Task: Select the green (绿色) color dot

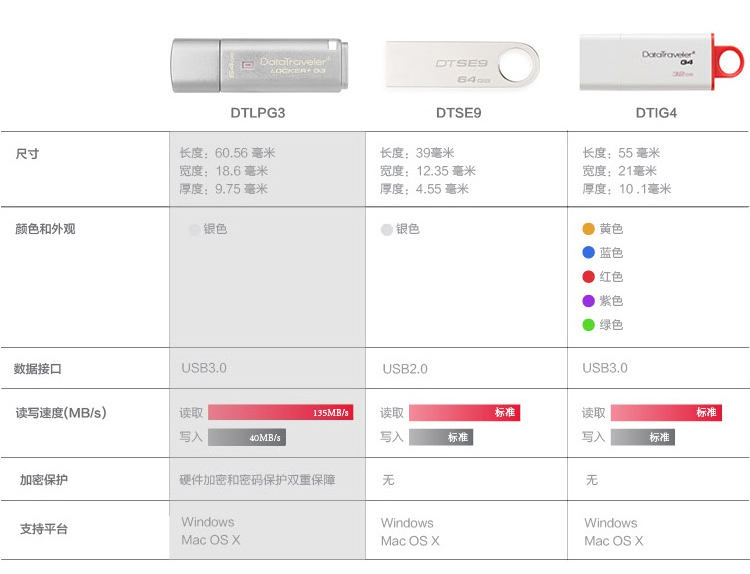Action: click(589, 325)
